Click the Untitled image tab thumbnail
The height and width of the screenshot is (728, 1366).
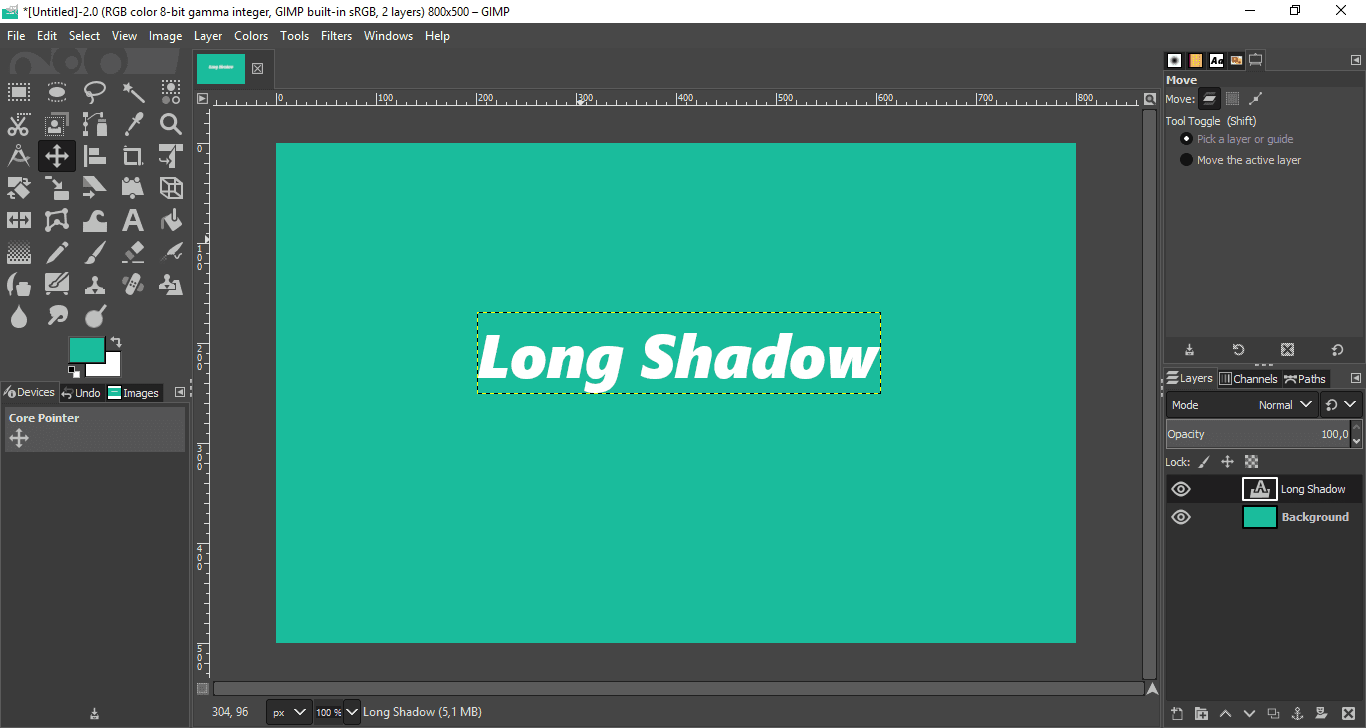(221, 68)
